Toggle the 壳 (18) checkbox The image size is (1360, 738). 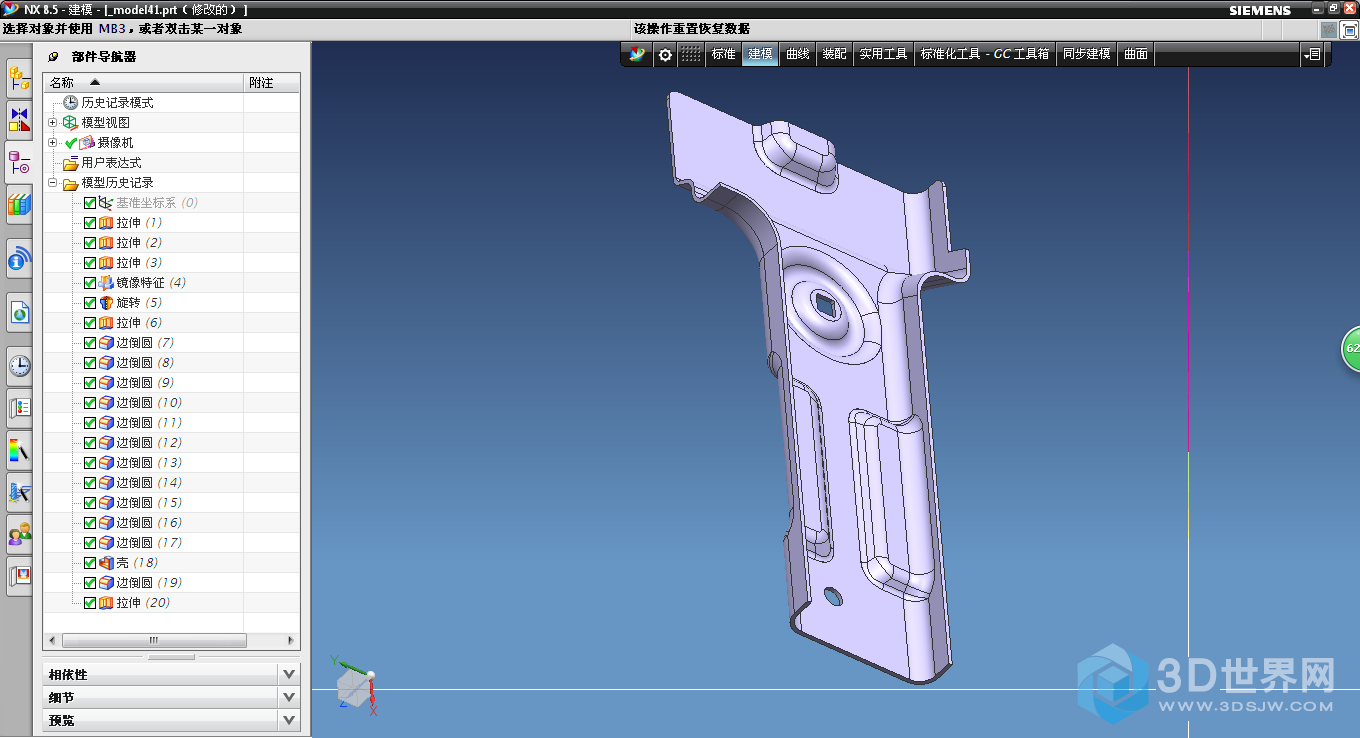(90, 563)
